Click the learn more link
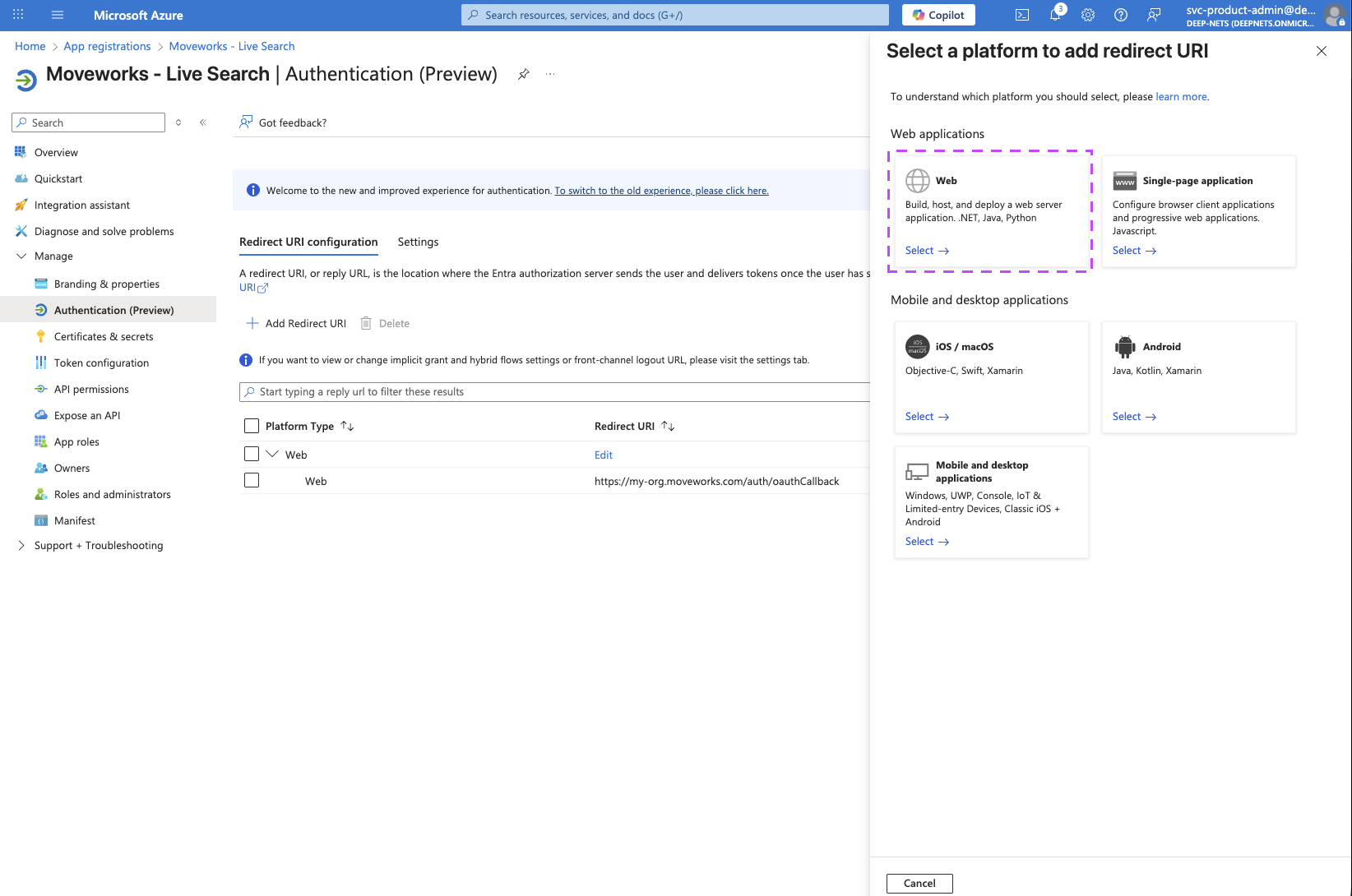Screen dimensions: 1352x896 1181,97
